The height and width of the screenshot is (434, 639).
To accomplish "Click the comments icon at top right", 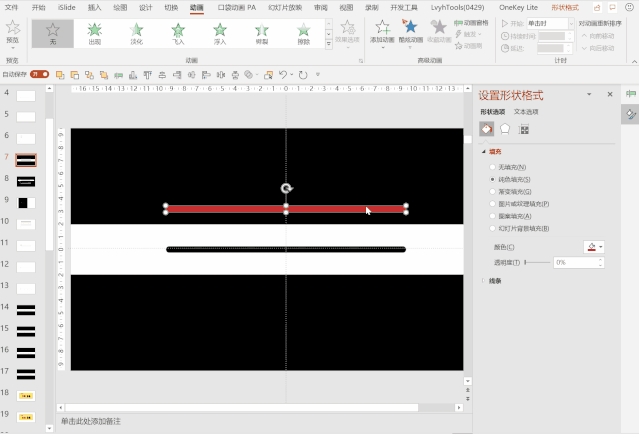I will [x=613, y=7].
